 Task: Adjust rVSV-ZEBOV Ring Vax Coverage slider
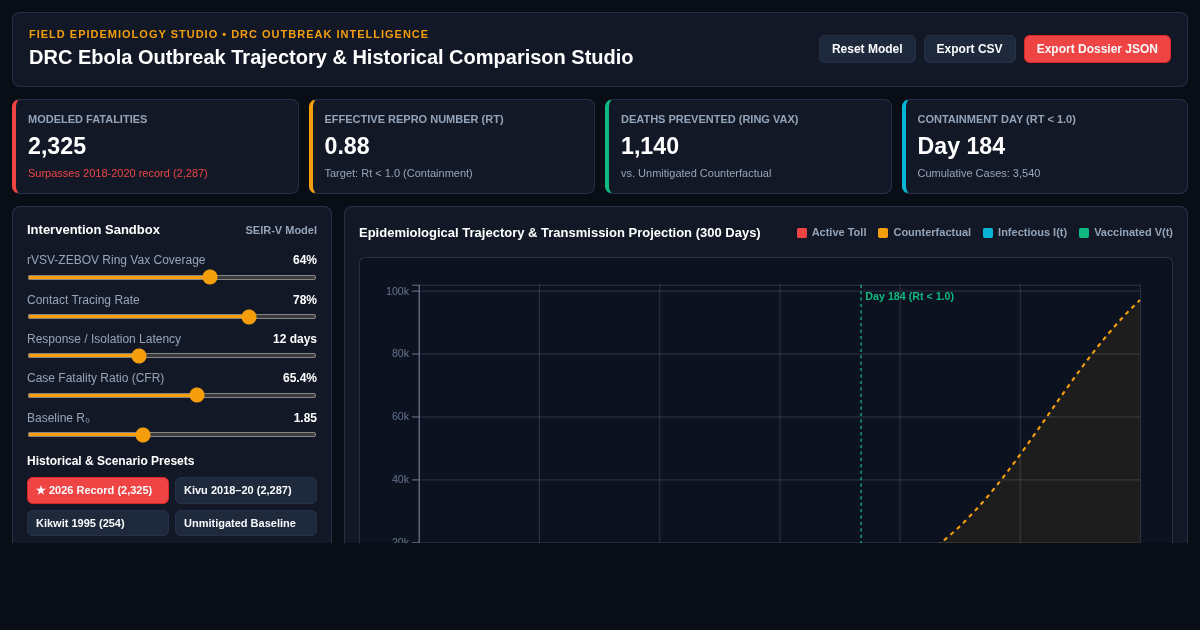172,277
